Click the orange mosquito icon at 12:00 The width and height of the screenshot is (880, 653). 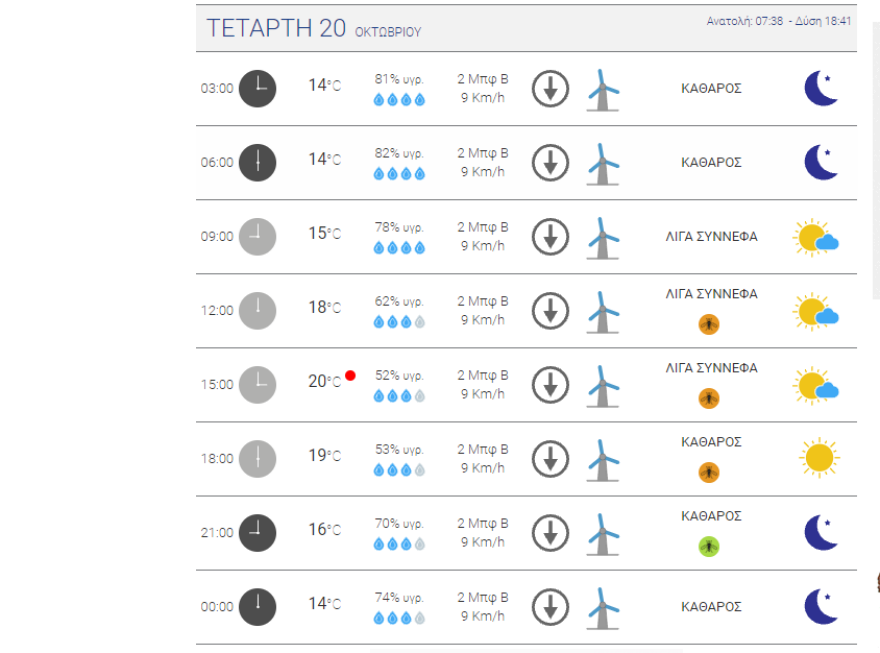point(709,324)
